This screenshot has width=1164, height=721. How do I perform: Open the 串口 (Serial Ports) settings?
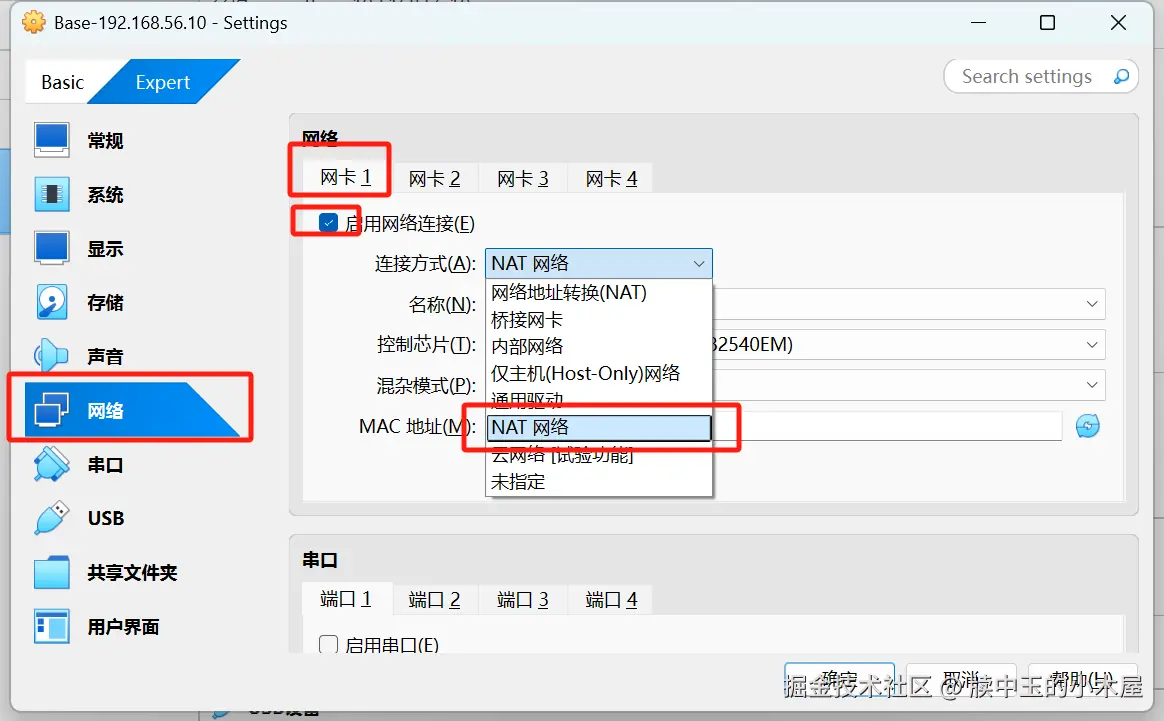(104, 463)
